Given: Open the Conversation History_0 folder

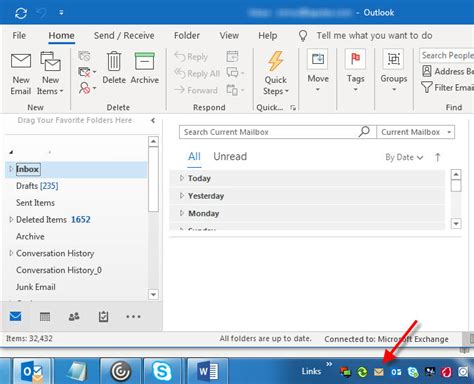Looking at the screenshot, I should [59, 270].
